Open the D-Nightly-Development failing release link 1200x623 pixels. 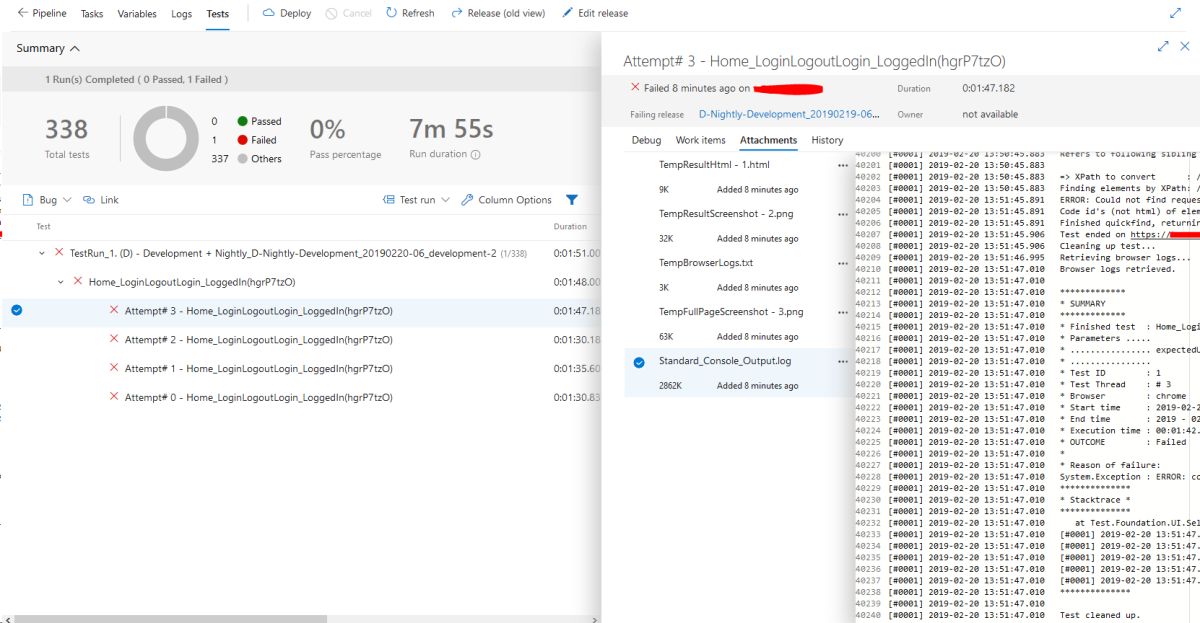(x=789, y=115)
